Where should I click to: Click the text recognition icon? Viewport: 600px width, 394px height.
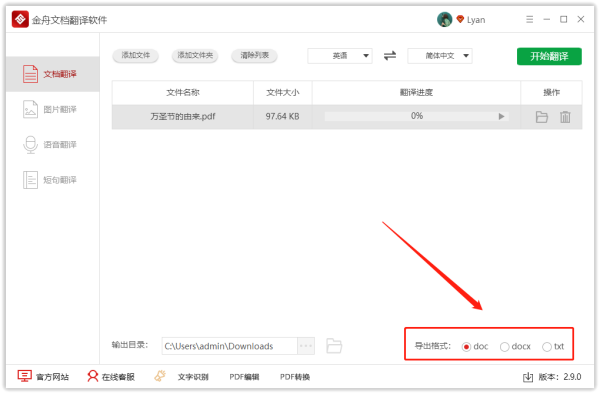coord(160,376)
